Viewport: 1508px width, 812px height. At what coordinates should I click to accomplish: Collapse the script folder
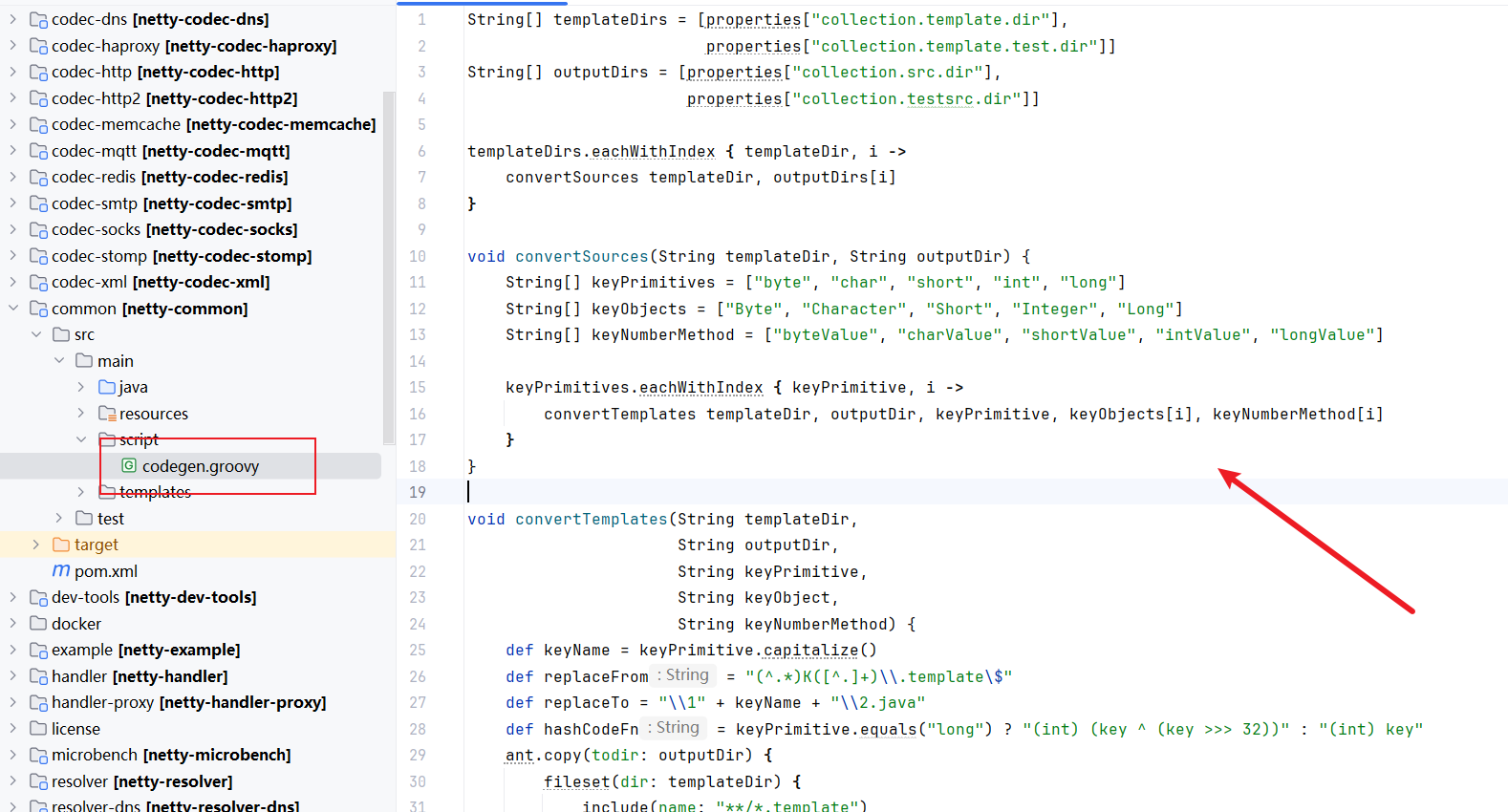click(x=81, y=439)
